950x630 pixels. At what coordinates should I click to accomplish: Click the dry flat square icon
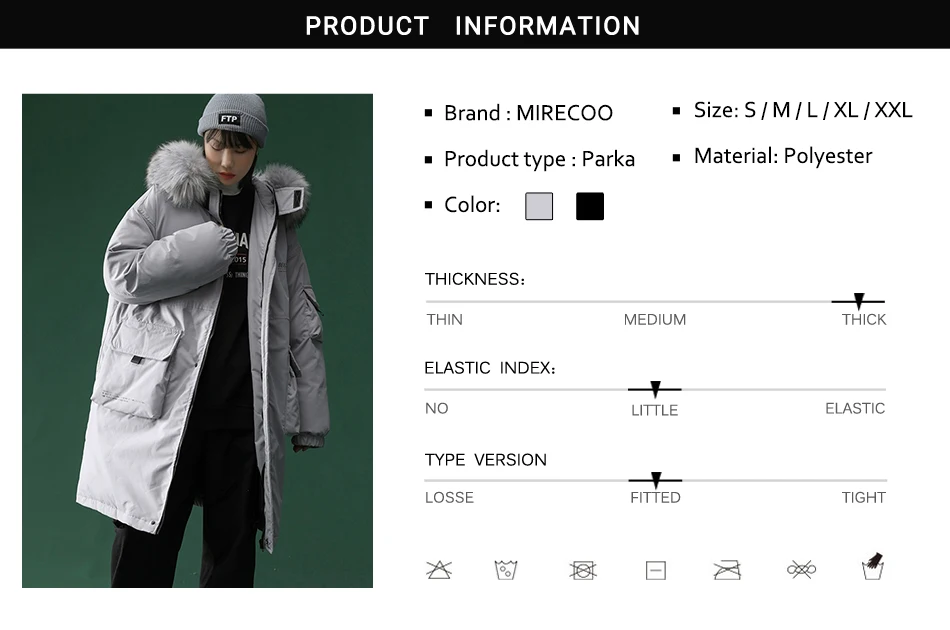(x=656, y=570)
